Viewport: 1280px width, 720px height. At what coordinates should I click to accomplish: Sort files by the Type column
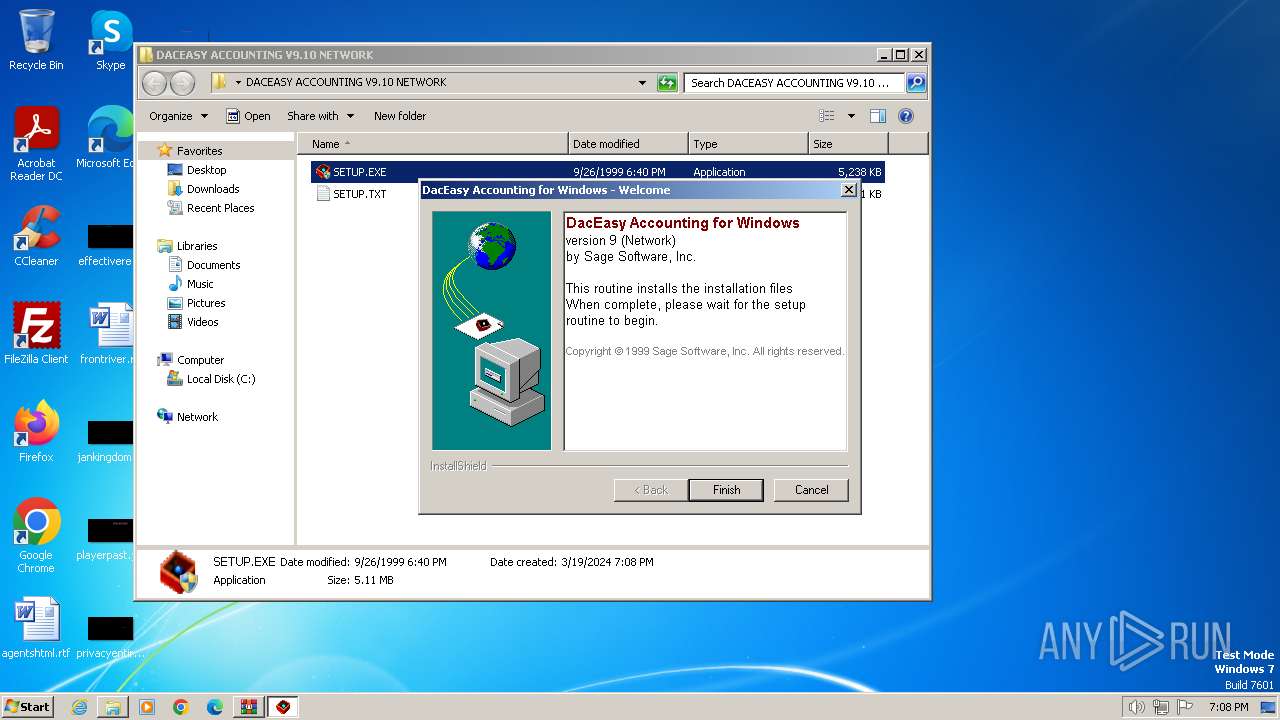pyautogui.click(x=748, y=144)
